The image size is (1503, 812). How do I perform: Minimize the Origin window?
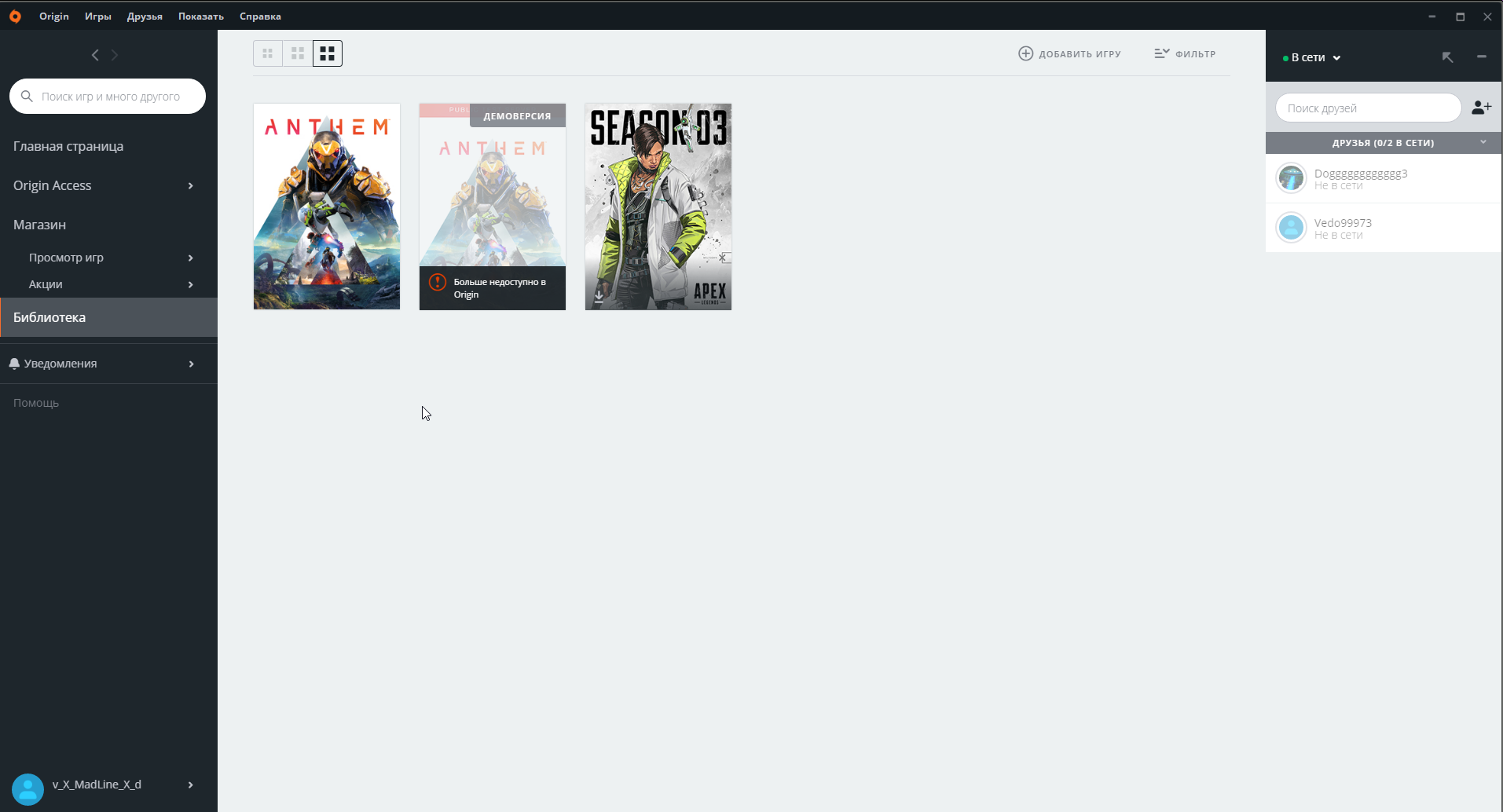1432,16
